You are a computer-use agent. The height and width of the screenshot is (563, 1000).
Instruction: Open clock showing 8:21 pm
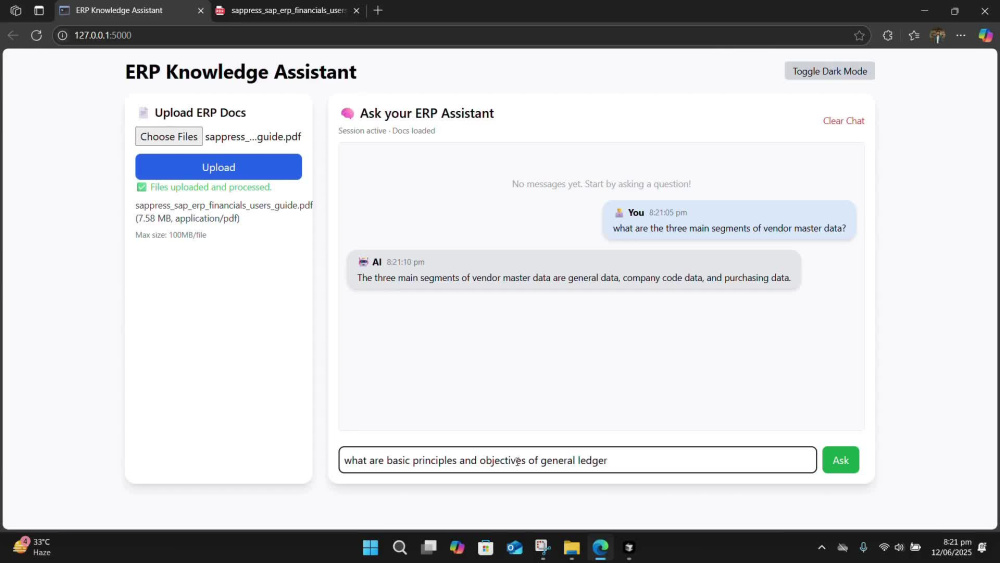pyautogui.click(x=951, y=547)
